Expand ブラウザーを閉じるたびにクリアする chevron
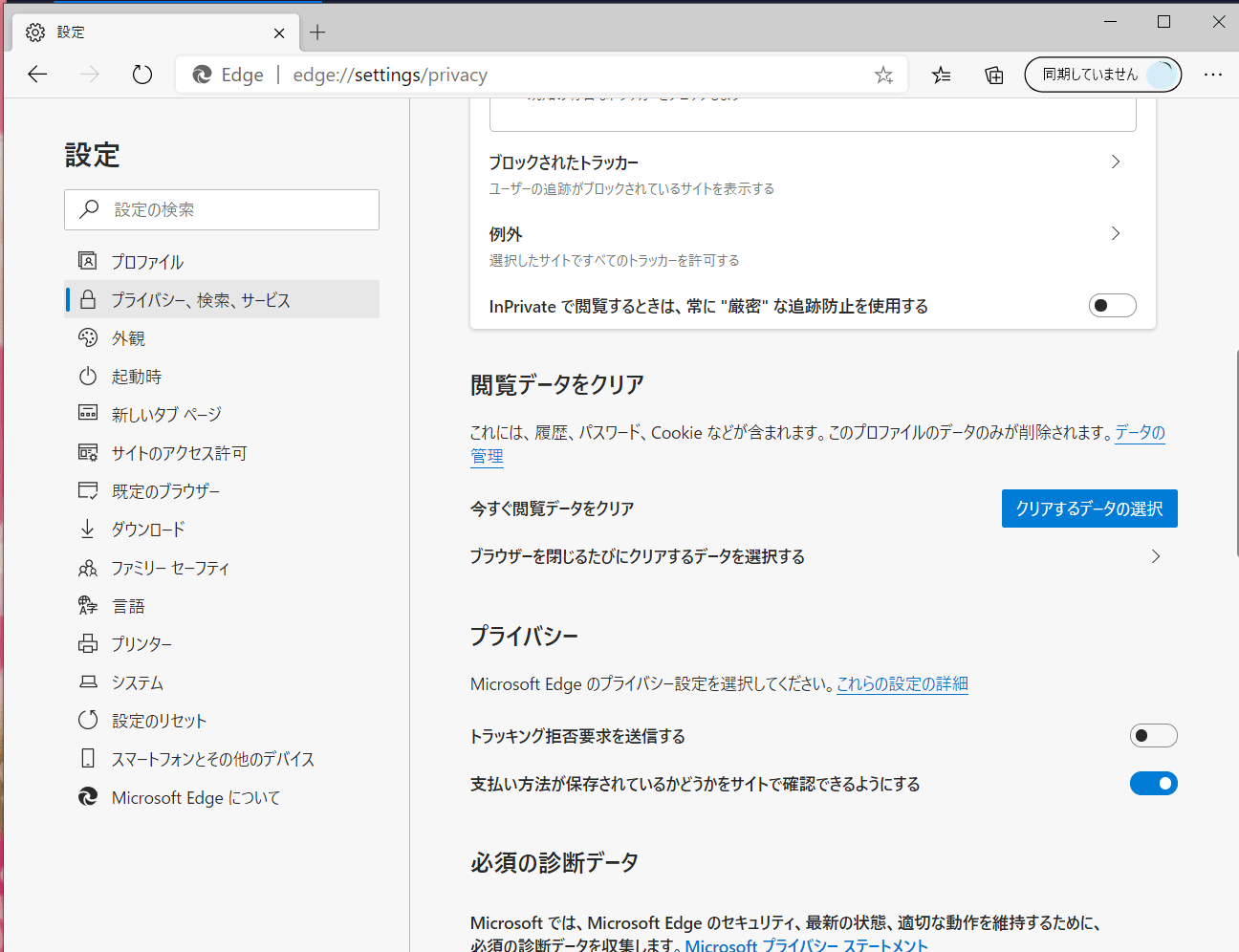 tap(1155, 556)
